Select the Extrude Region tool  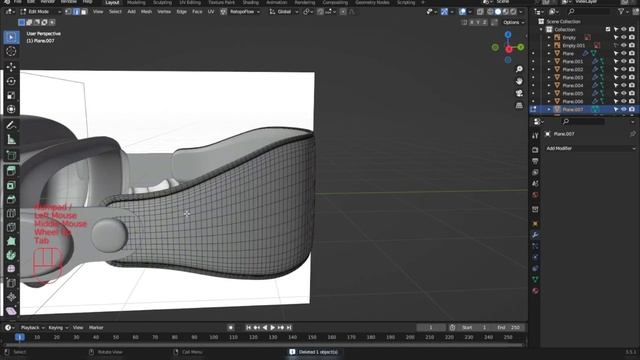[x=11, y=171]
